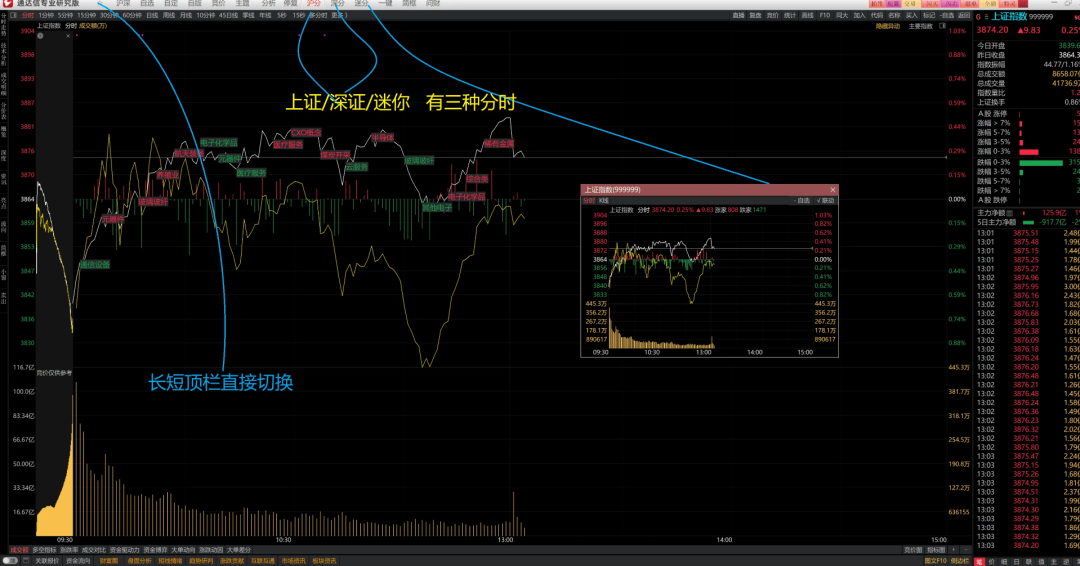Select the 涨跌率 indicator tab

click(69, 550)
